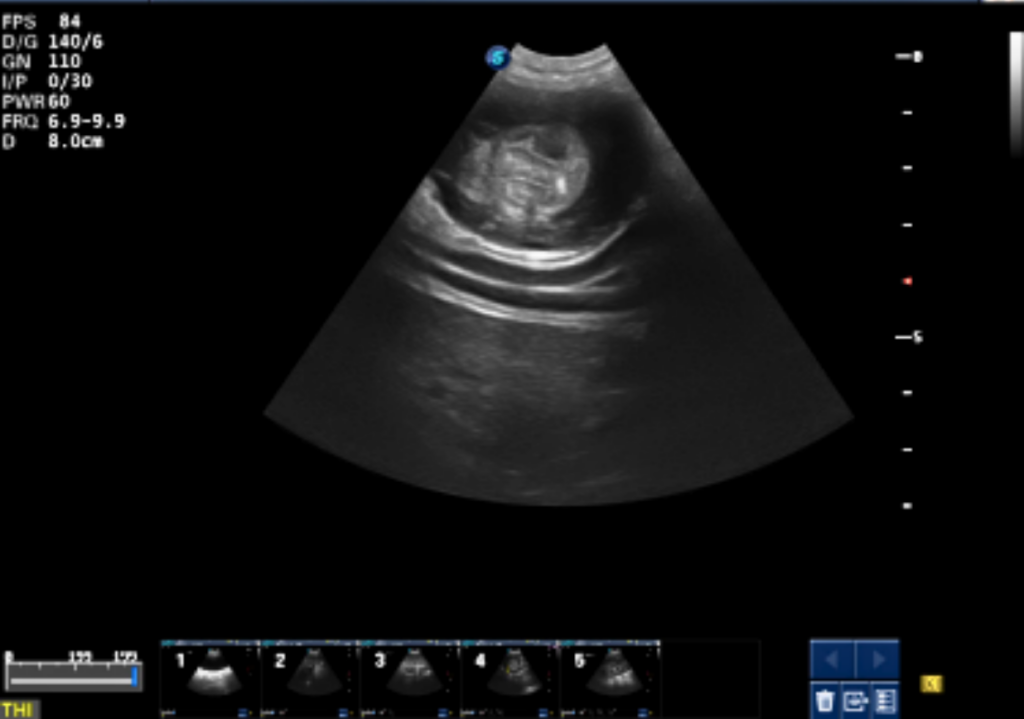Click the small yellow indicator icon
This screenshot has width=1024, height=719.
pyautogui.click(x=931, y=684)
